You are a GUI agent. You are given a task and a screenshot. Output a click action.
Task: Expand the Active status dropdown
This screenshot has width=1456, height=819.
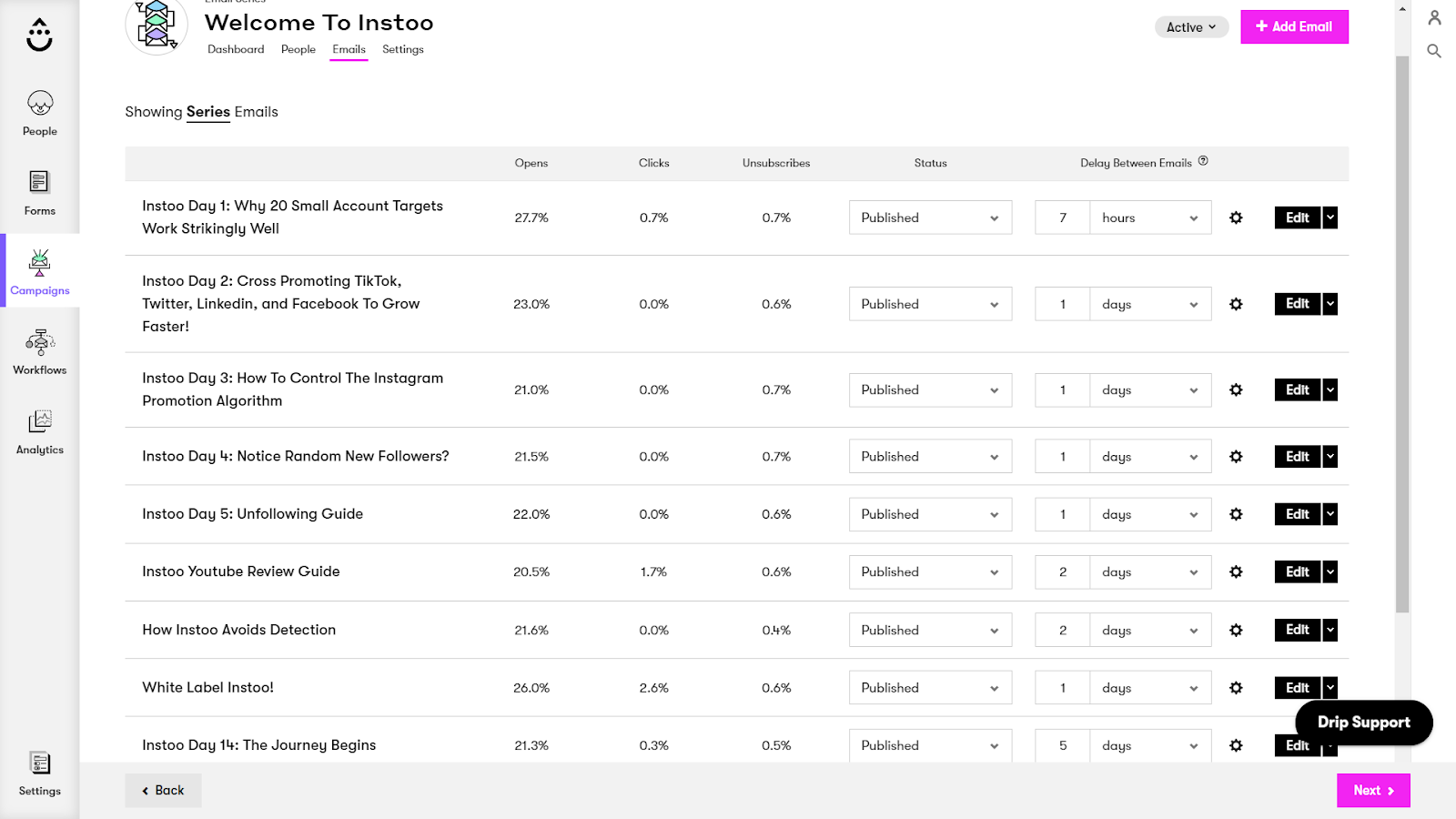(x=1191, y=27)
